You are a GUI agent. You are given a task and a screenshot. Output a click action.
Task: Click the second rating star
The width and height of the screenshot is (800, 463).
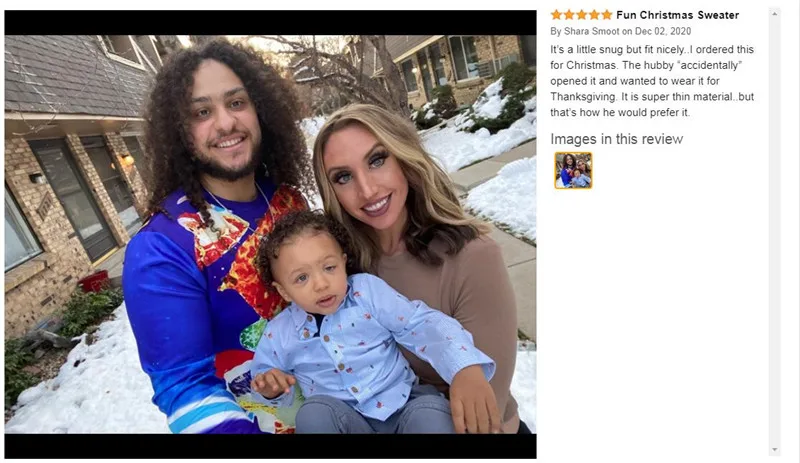[x=569, y=15]
